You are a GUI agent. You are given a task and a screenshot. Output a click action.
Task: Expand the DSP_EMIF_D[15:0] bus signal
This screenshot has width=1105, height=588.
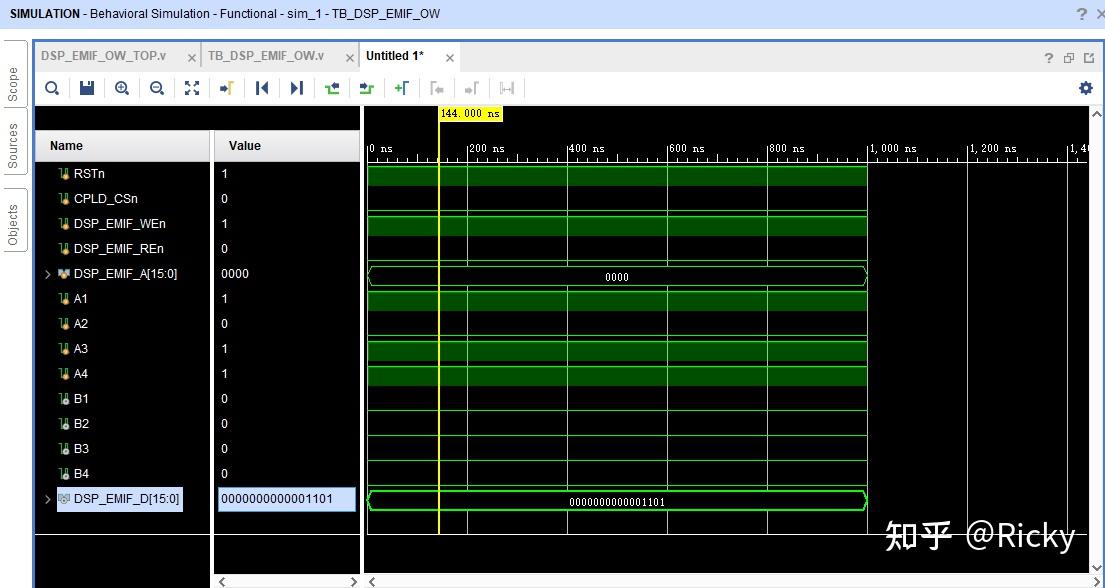[46, 498]
